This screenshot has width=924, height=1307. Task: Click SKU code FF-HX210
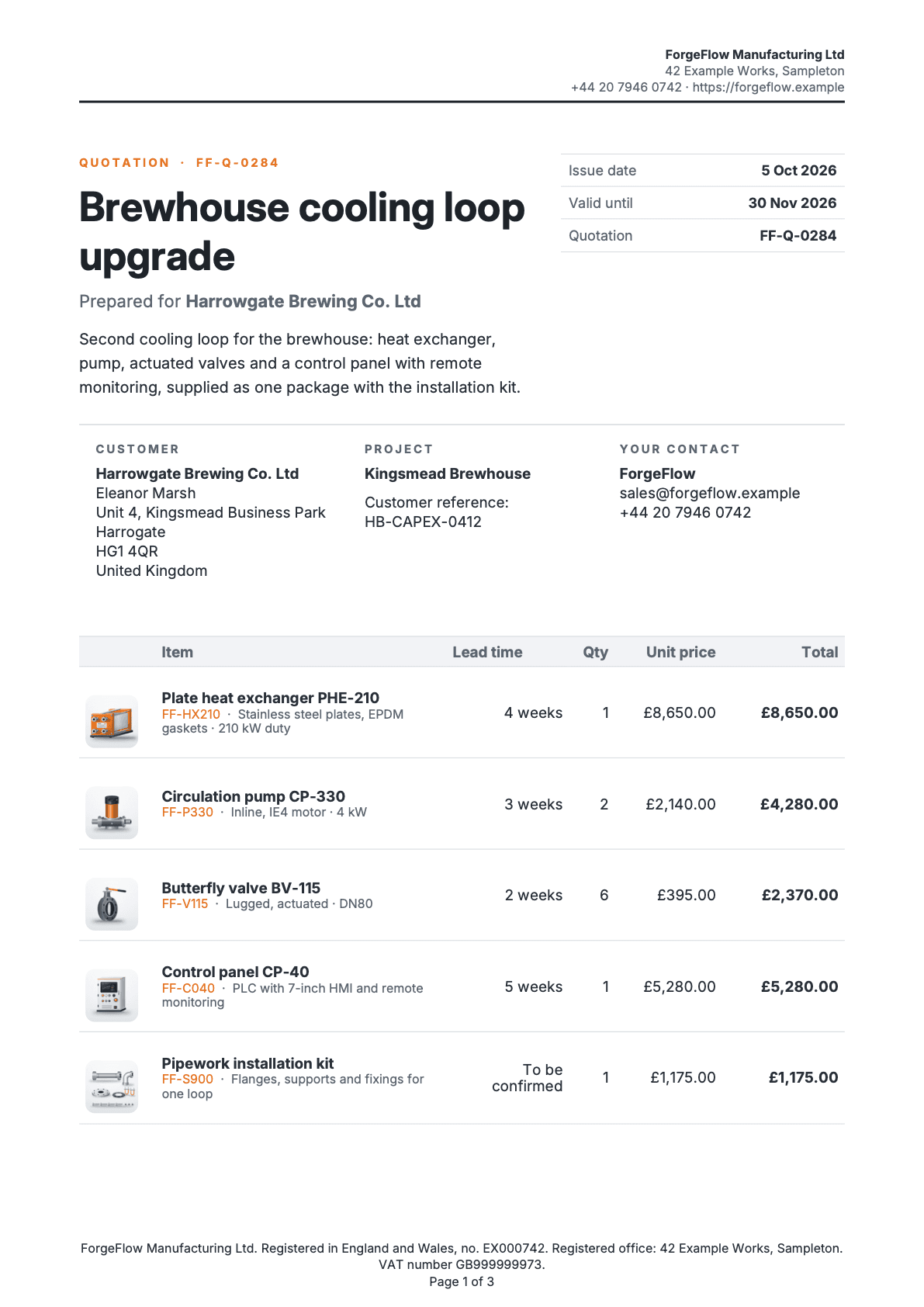pos(191,714)
